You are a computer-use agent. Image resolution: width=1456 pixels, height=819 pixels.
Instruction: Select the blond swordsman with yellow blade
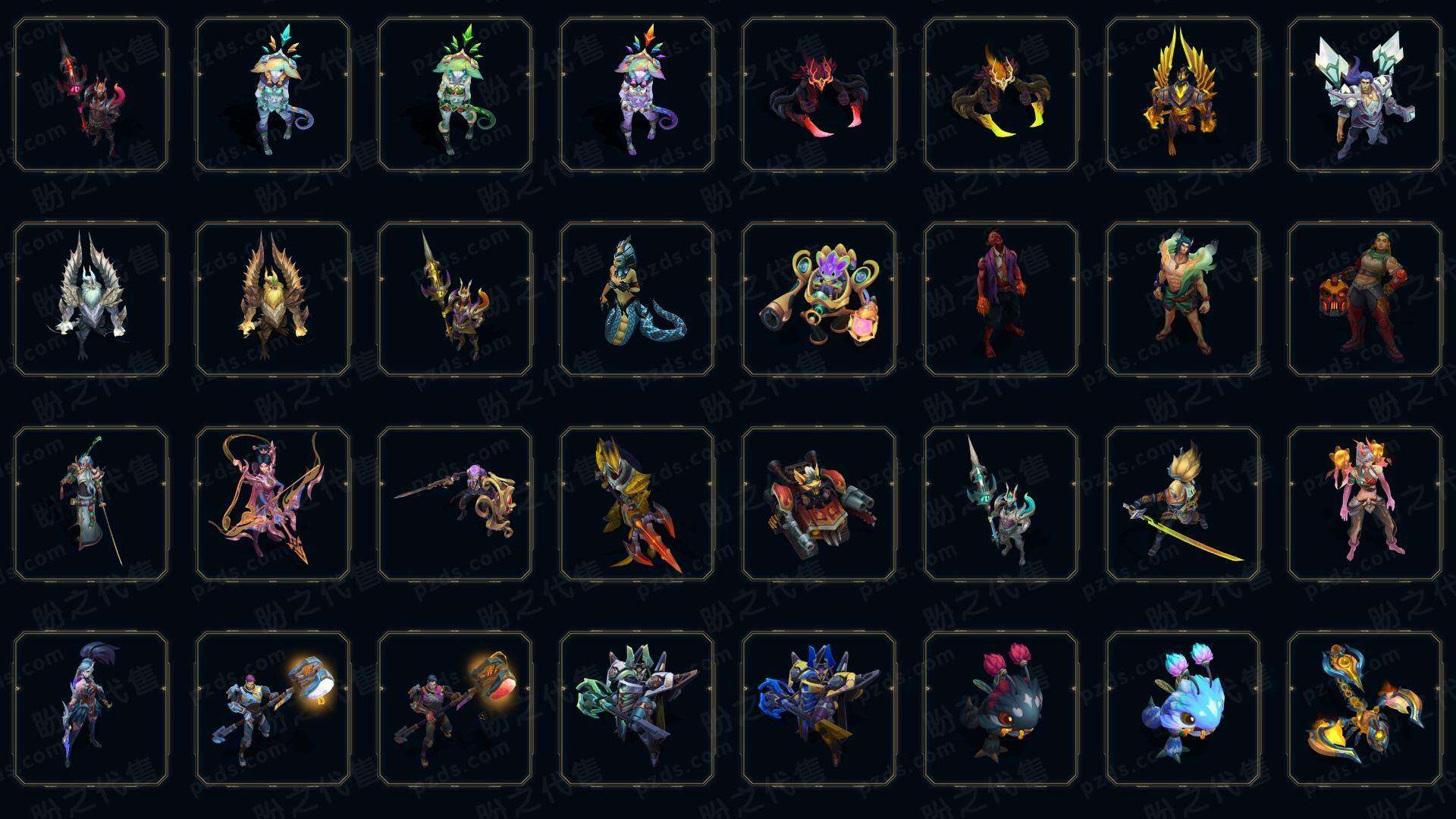click(x=1183, y=504)
